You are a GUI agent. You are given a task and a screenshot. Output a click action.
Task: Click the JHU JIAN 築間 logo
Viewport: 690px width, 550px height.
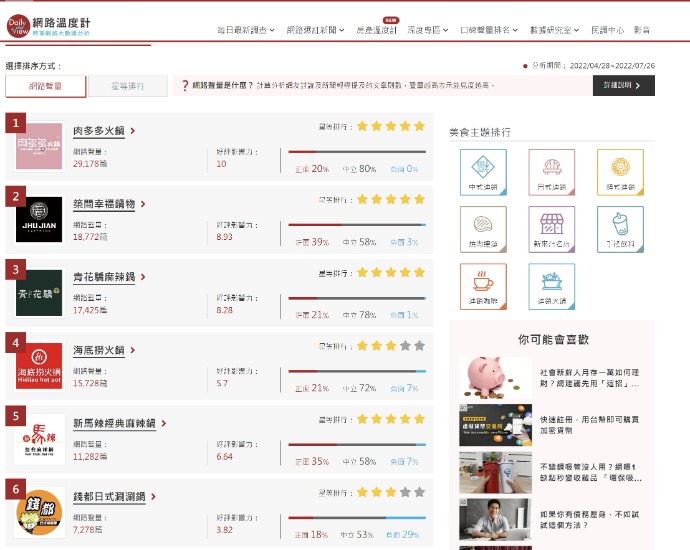(x=39, y=219)
